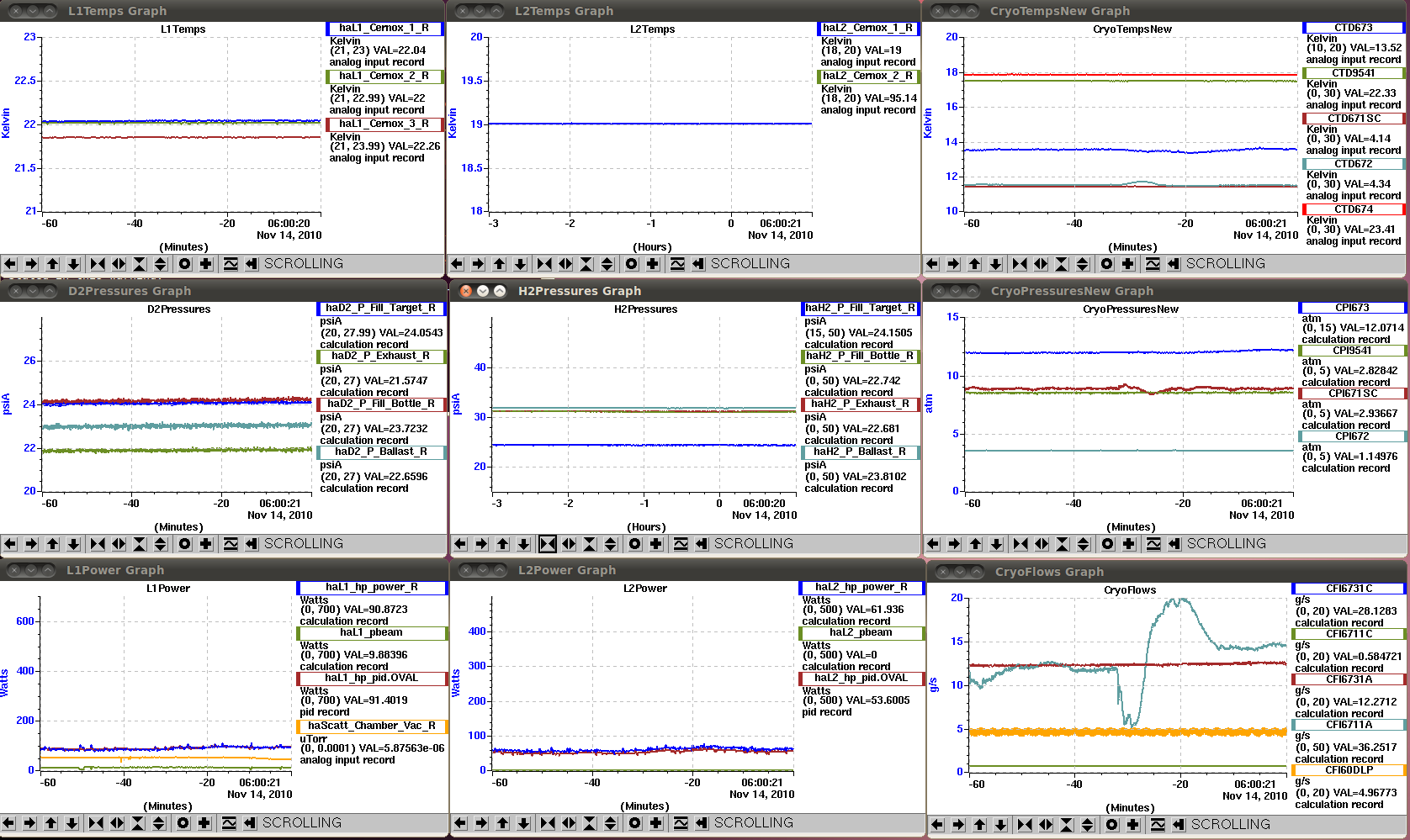Screen dimensions: 1410x840
Task: Zoom out horizontally on L2Temps Graph
Action: coord(565,264)
